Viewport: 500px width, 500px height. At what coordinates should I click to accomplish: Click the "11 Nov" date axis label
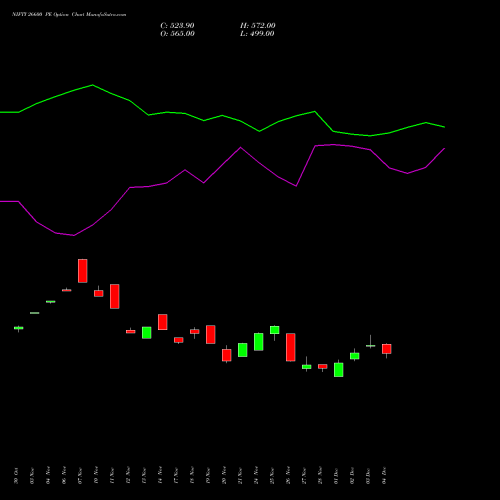tap(112, 476)
